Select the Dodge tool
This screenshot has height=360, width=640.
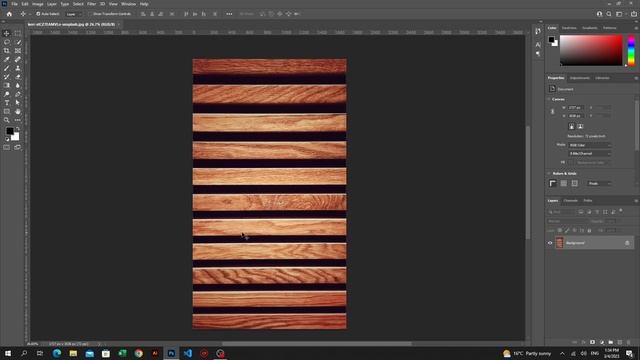(x=7, y=94)
